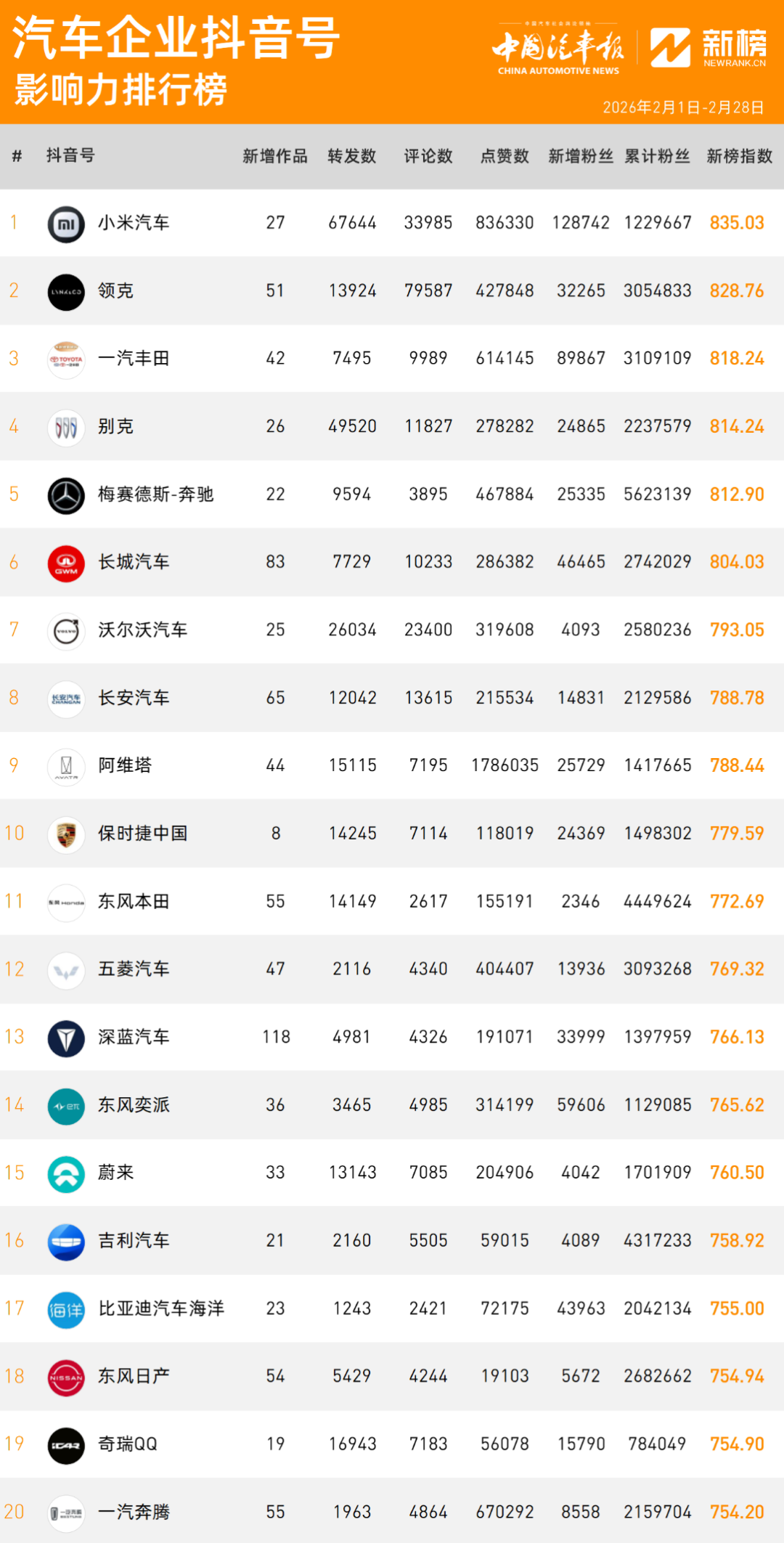Select the 点赞数 column header

[505, 156]
